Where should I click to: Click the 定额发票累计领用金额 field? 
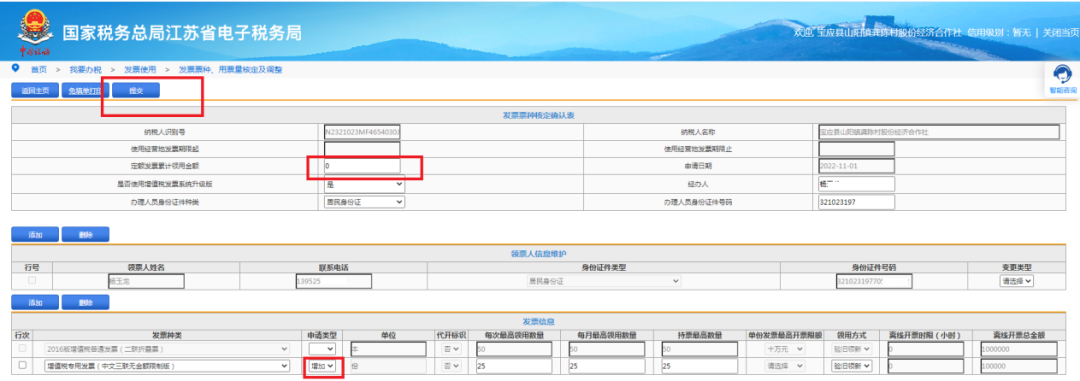pos(362,166)
